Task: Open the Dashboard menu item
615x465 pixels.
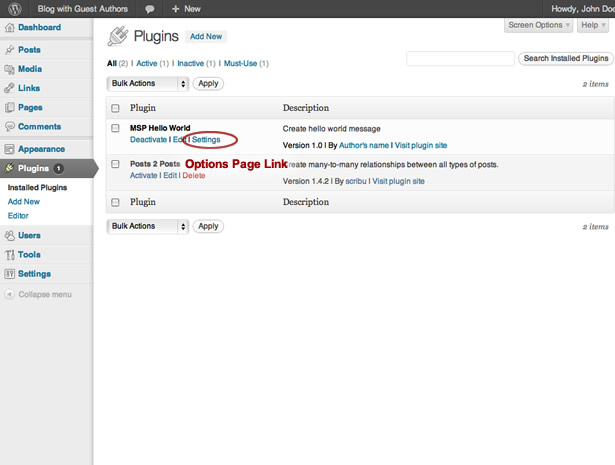Action: 40,27
